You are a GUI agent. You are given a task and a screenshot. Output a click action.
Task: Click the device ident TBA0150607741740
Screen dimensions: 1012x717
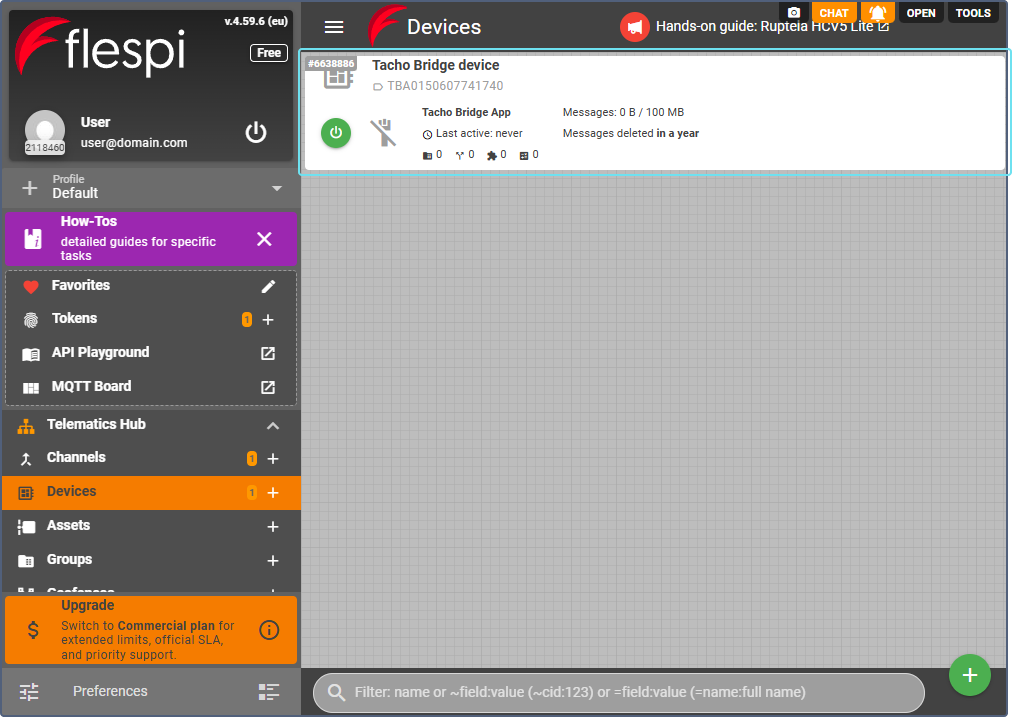pos(445,86)
